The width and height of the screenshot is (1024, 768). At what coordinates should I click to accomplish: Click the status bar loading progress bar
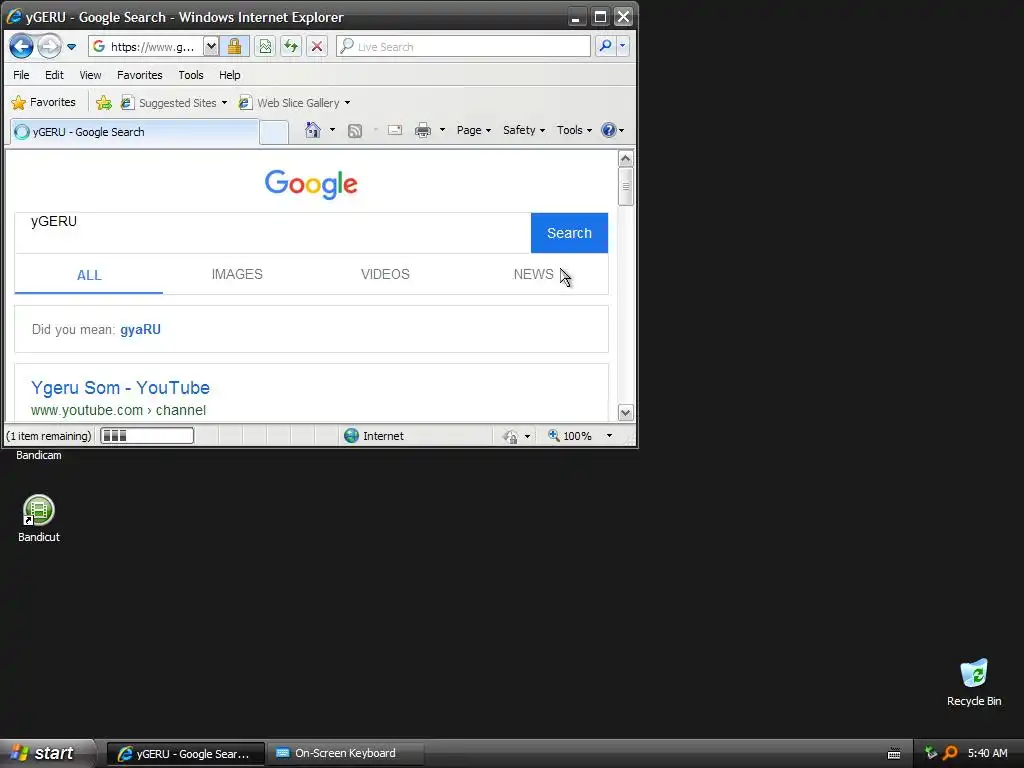(x=147, y=436)
